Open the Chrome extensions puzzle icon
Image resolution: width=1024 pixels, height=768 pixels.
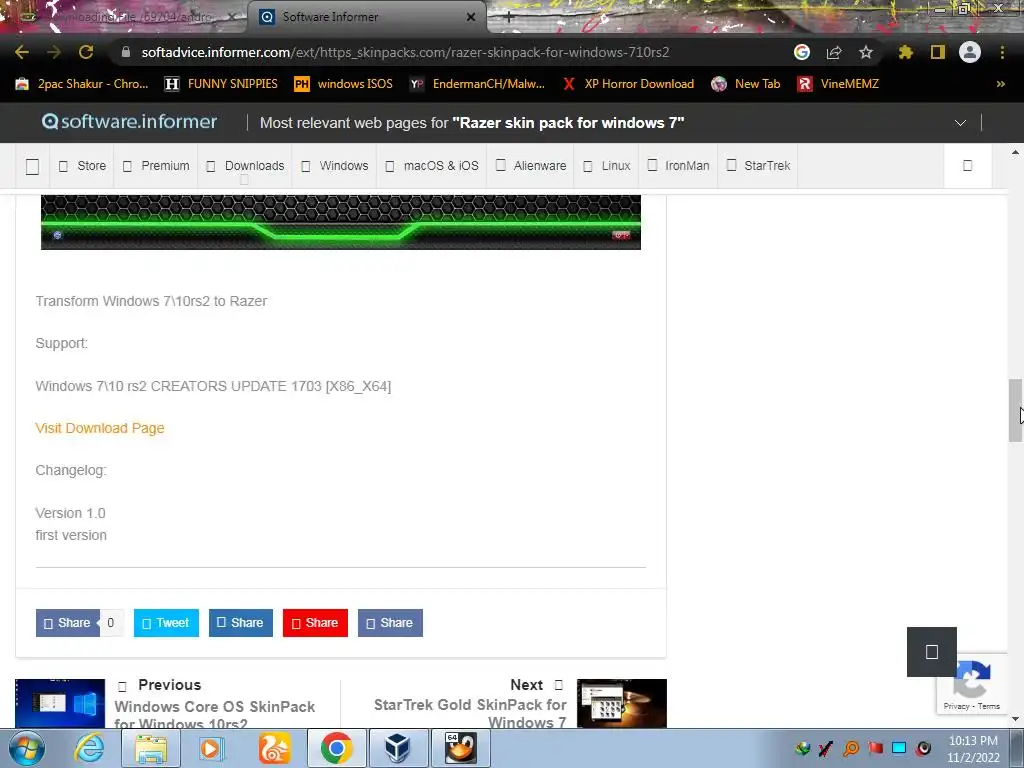tap(906, 52)
